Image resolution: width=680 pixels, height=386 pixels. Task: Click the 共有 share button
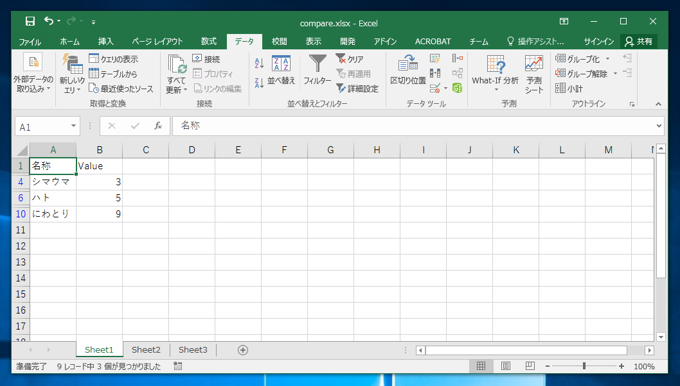(x=638, y=42)
